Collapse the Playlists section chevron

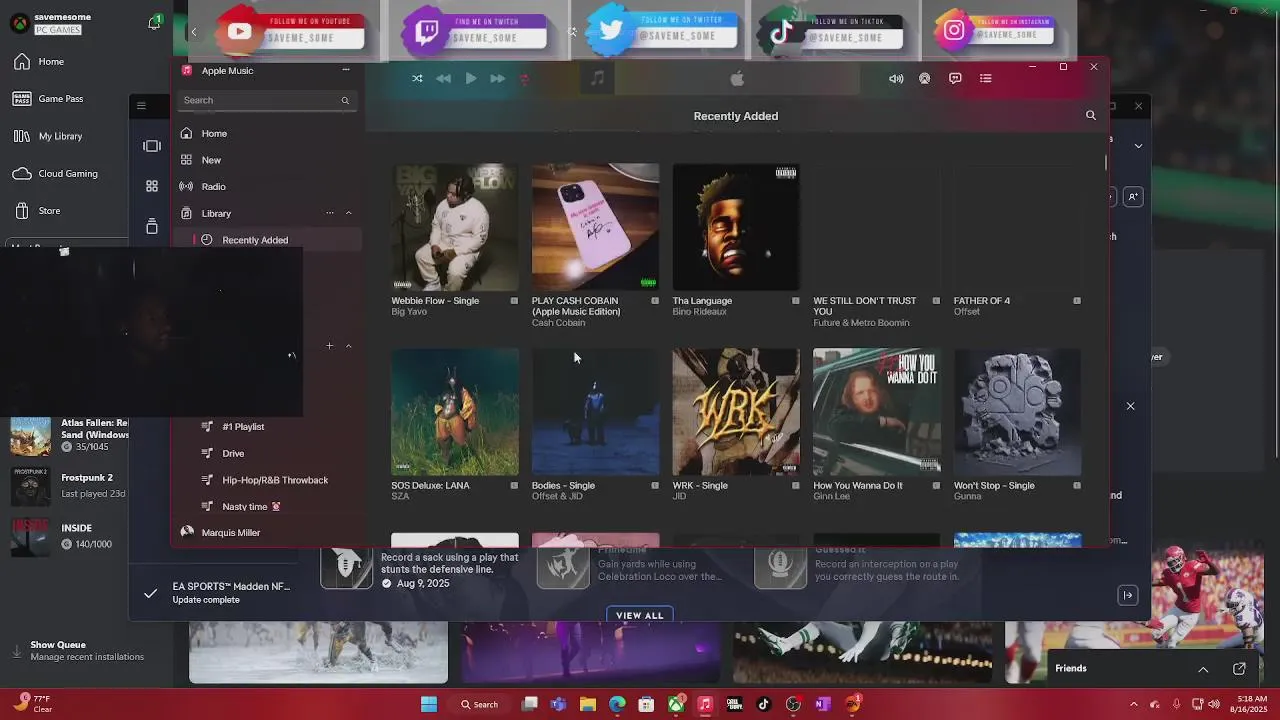(x=349, y=346)
